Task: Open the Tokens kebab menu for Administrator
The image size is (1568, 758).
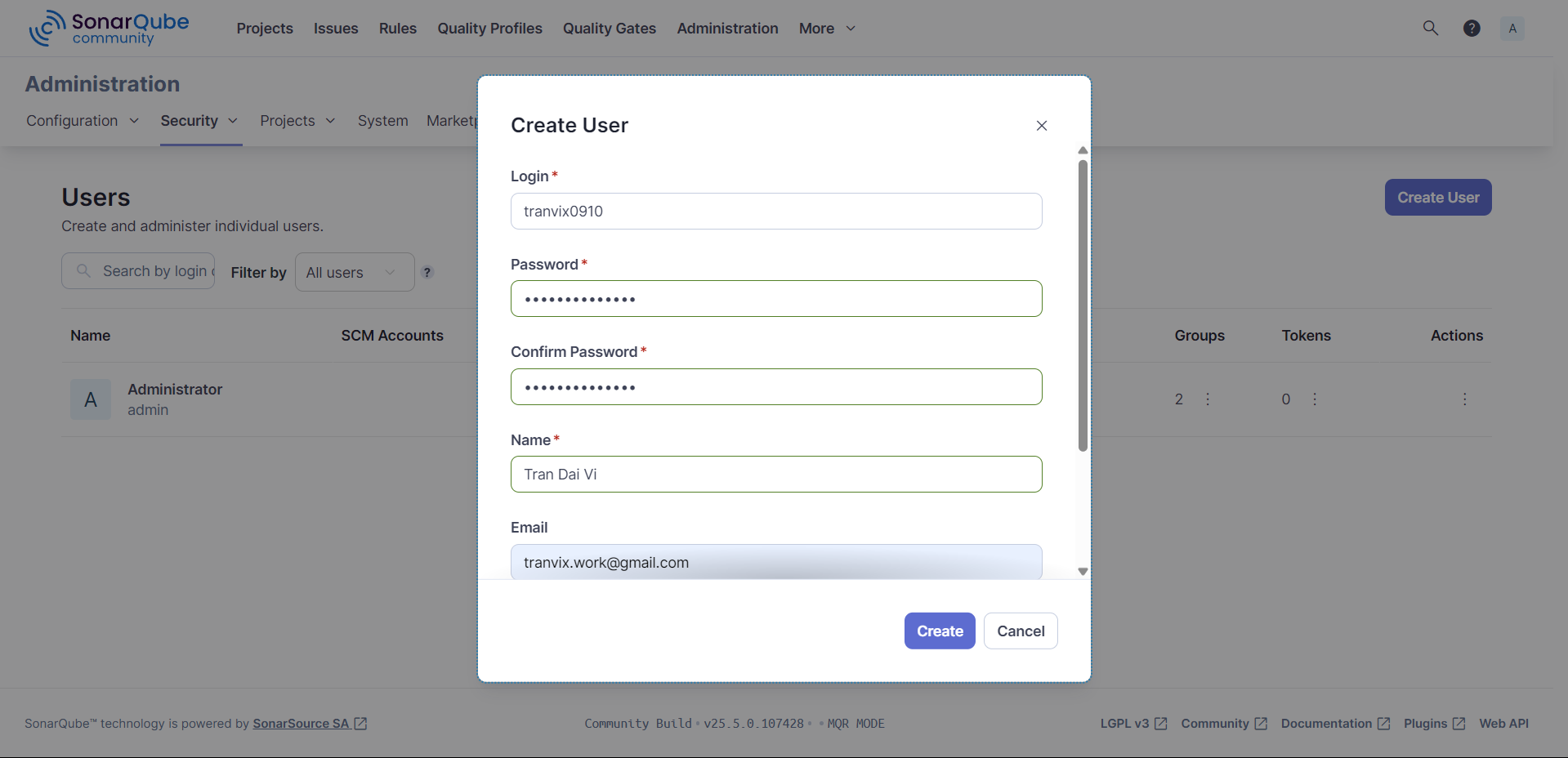Action: point(1315,399)
